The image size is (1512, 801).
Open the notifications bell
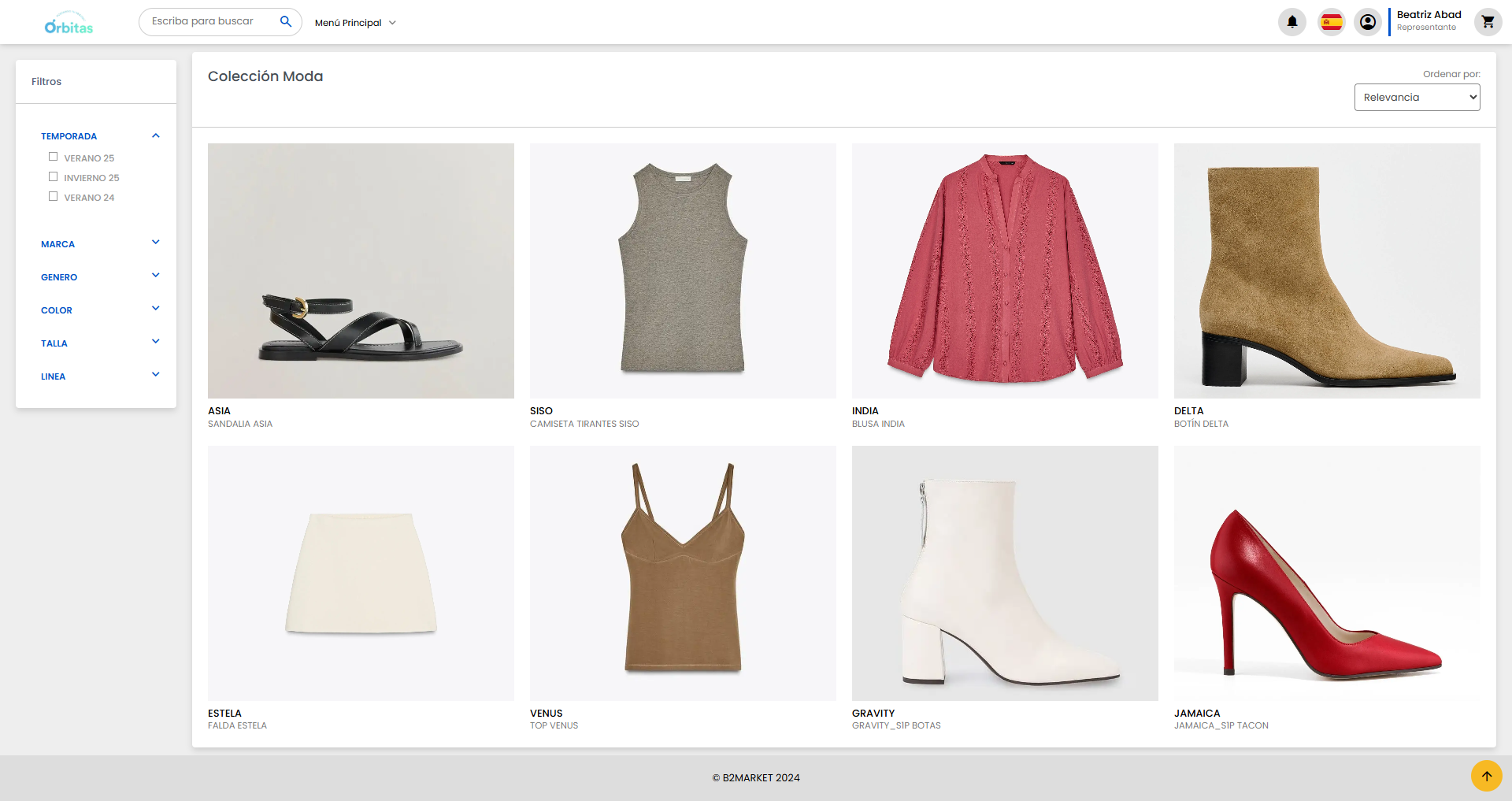(1291, 21)
